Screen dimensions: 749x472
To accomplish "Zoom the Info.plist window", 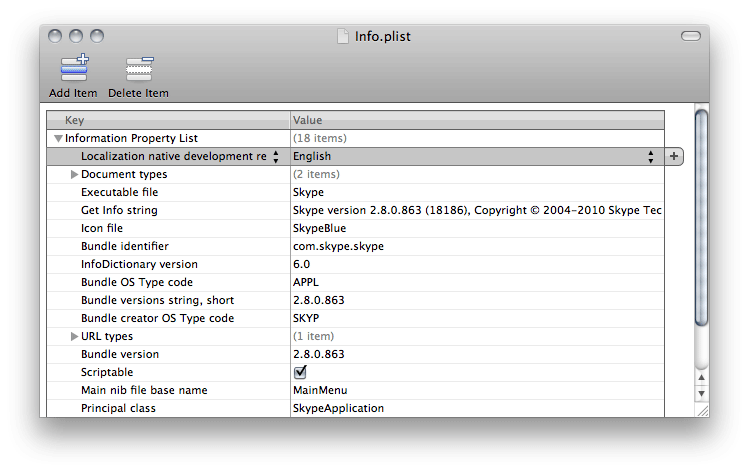I will pos(97,36).
